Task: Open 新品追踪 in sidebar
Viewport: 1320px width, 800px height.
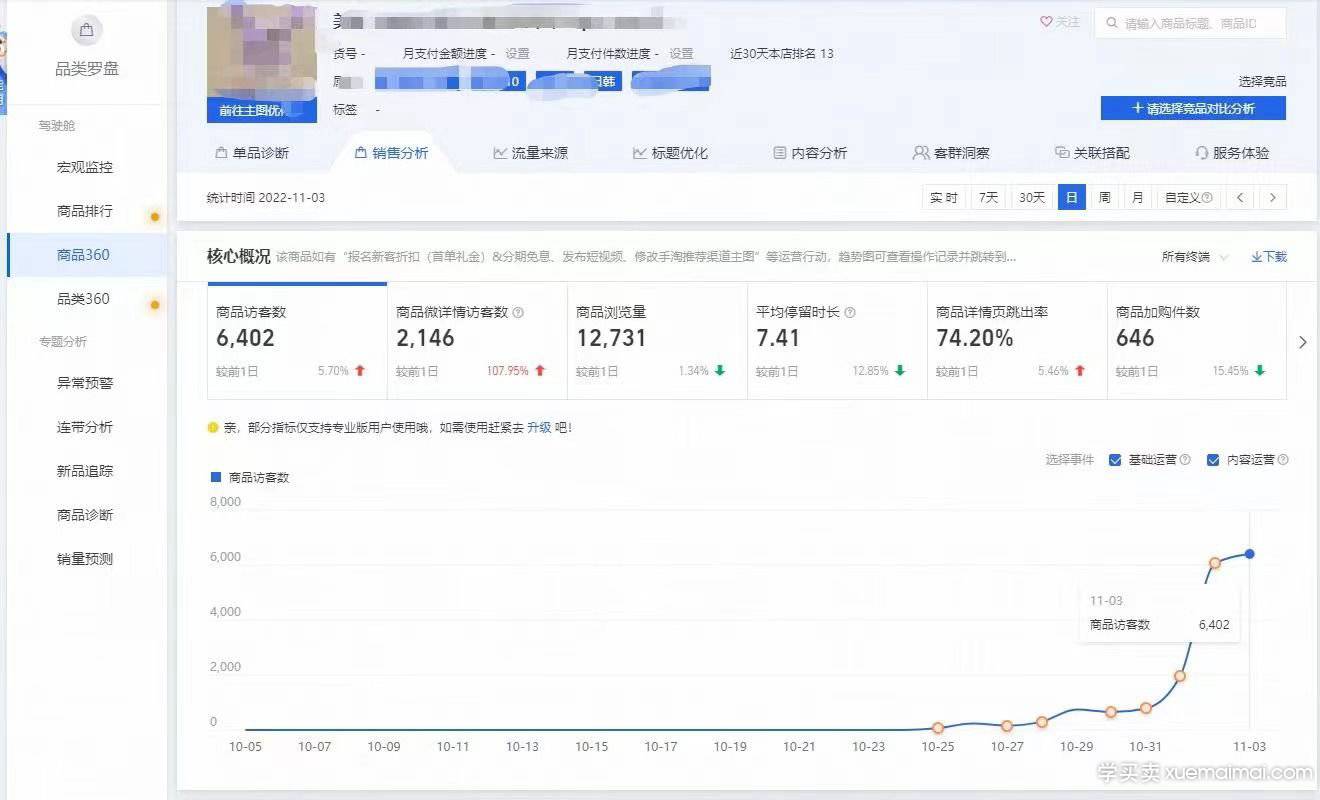Action: click(x=85, y=471)
